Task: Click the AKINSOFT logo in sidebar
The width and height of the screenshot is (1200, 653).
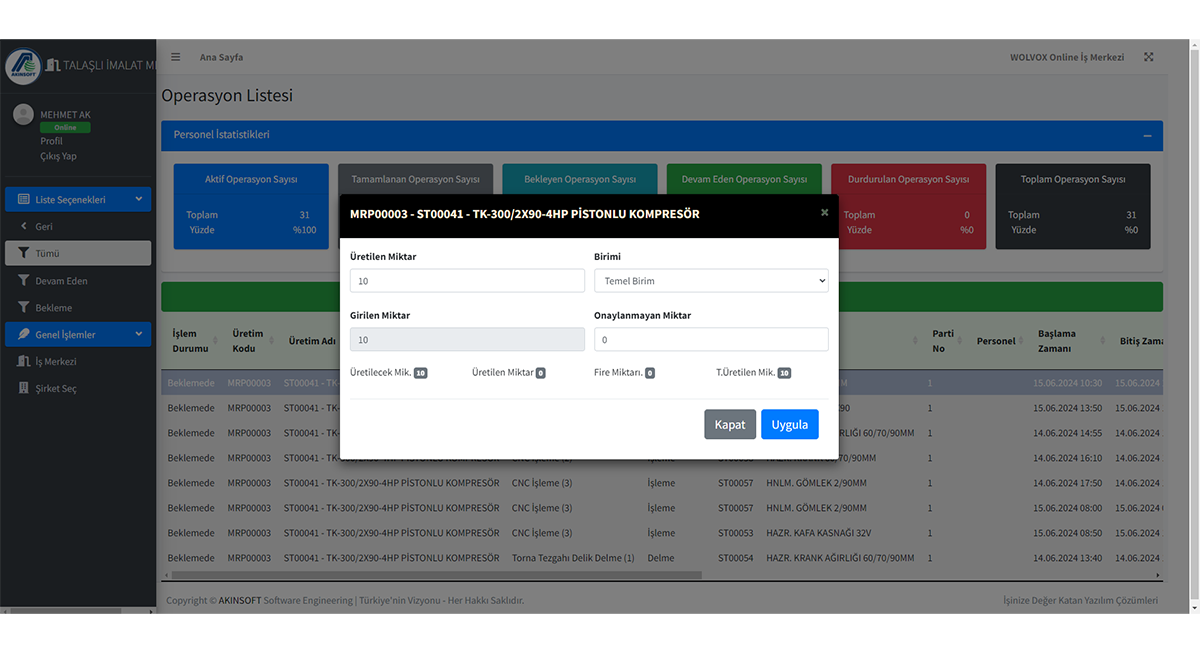Action: click(23, 66)
